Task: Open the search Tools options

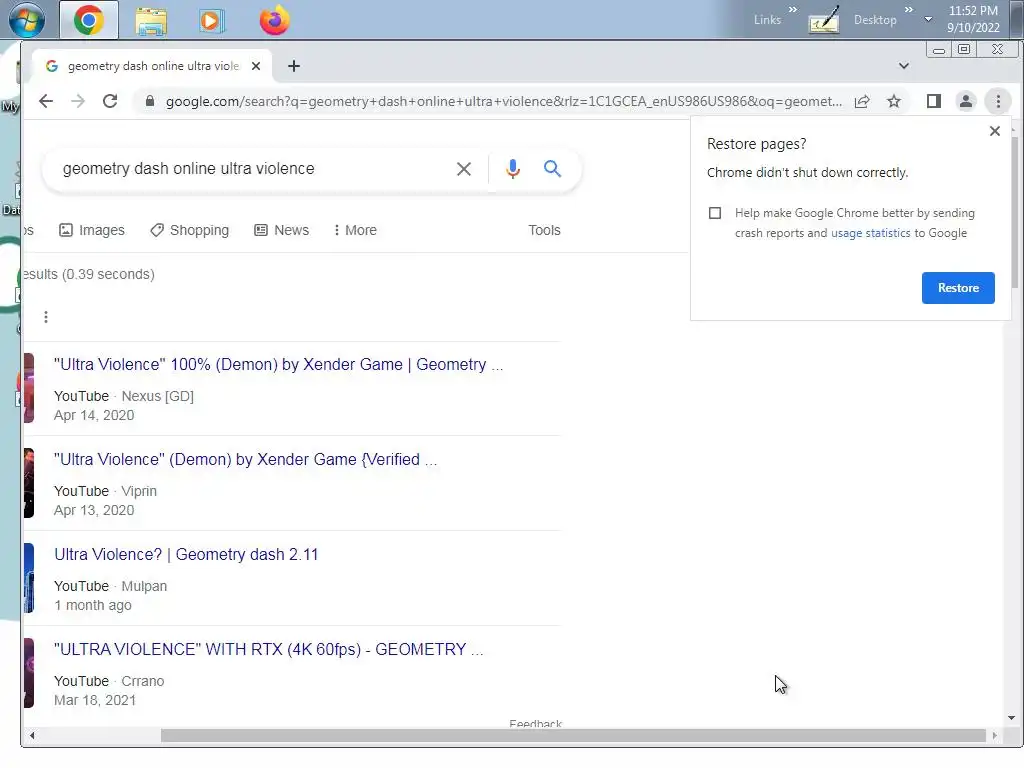Action: [544, 230]
